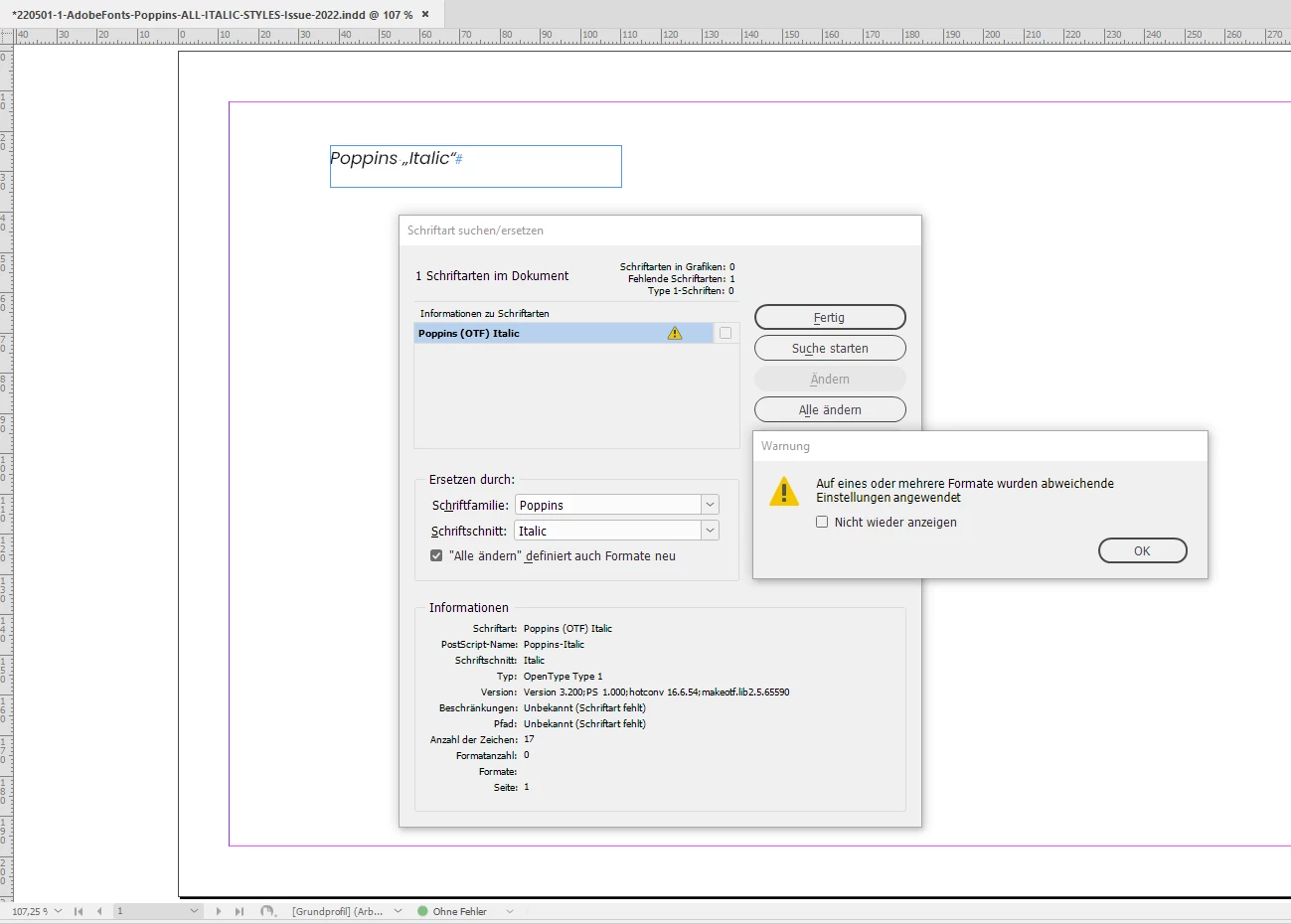
Task: Close the document tab with the x
Action: click(x=425, y=14)
